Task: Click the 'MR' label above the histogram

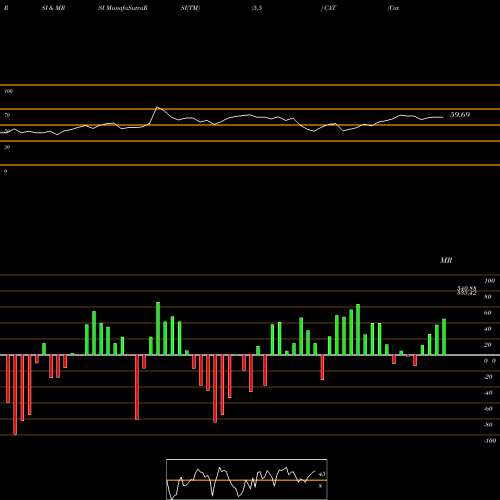Action: [446, 260]
